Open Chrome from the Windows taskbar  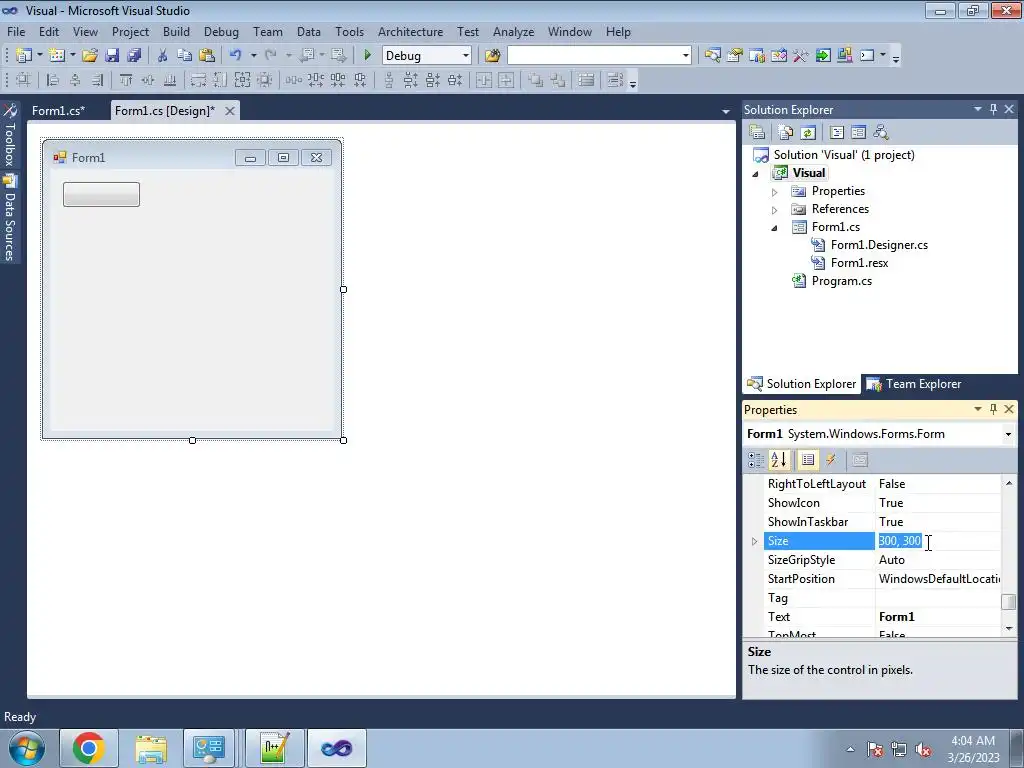[89, 748]
